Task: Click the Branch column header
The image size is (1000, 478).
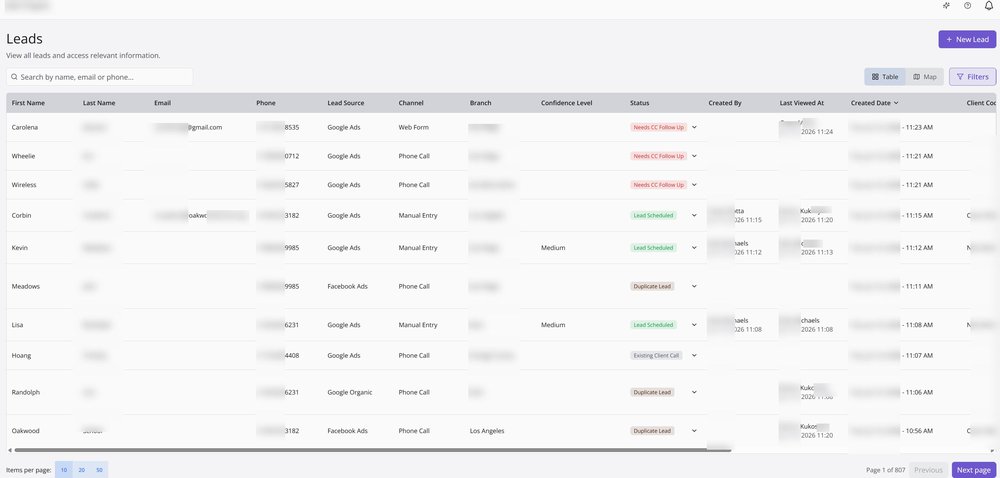Action: pos(480,103)
